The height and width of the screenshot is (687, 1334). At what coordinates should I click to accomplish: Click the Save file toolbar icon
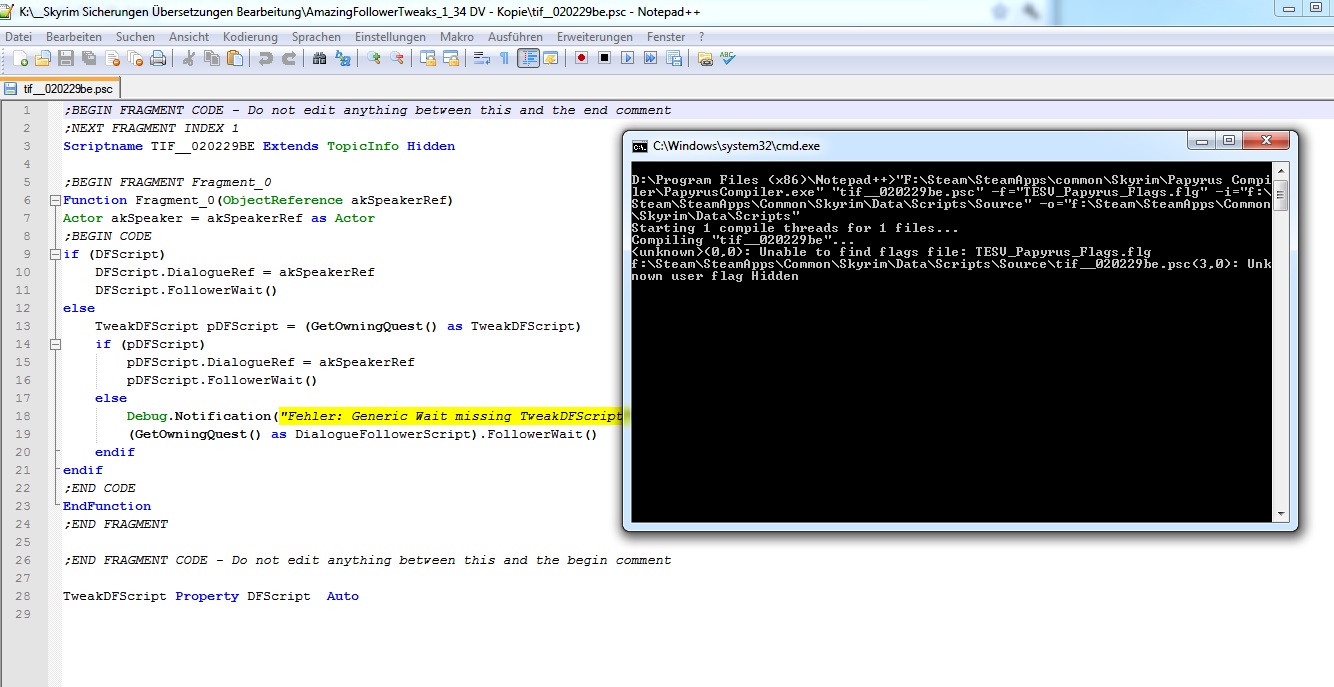(66, 58)
